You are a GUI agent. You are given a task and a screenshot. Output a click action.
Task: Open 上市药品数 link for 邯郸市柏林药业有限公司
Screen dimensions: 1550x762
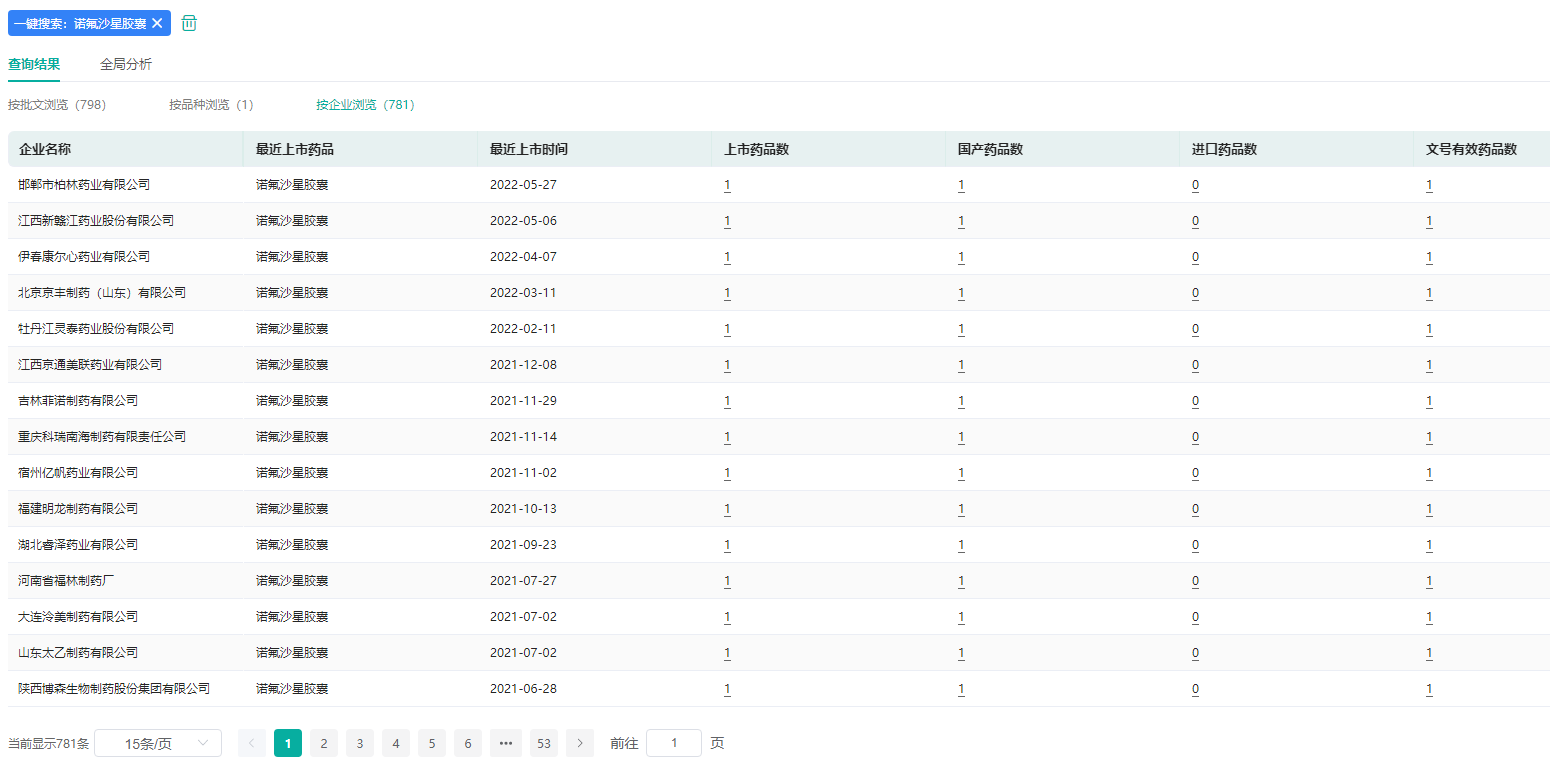[727, 185]
